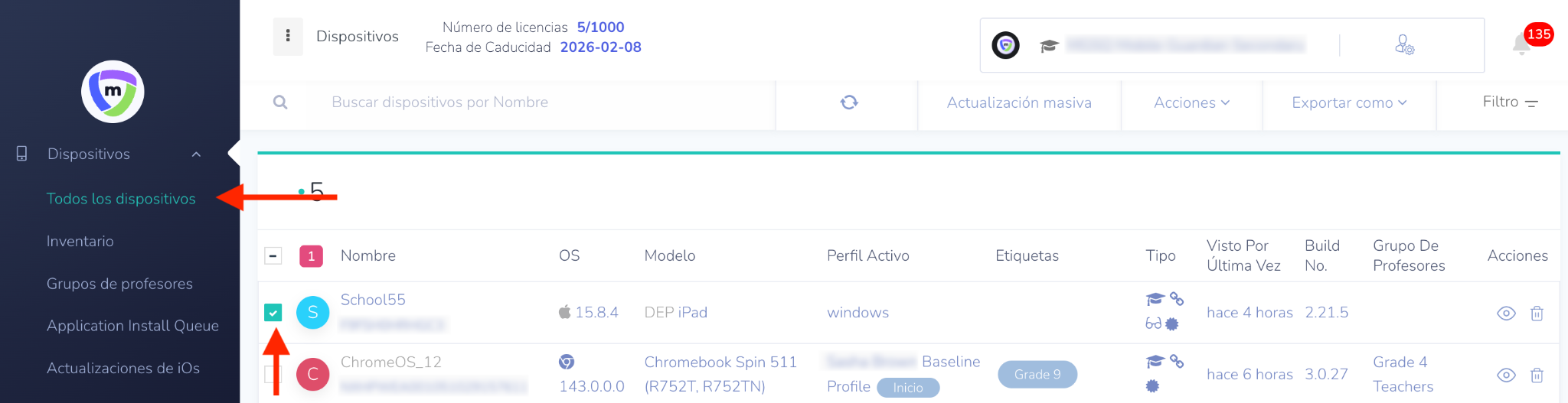Delete the ChromeOS_12 device via trash icon
Viewport: 1568px width, 403px height.
click(1537, 375)
